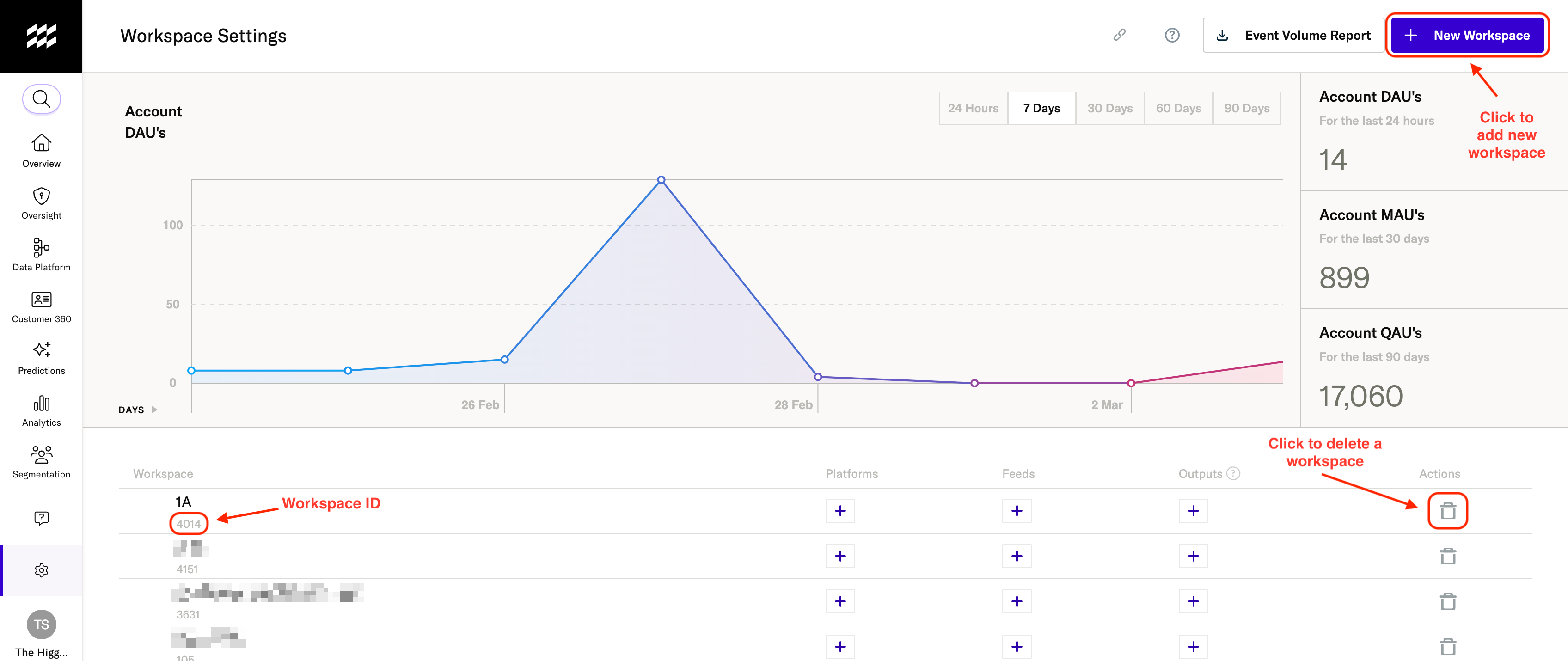This screenshot has width=1568, height=661.
Task: Switch to 30 Days view
Action: [x=1110, y=108]
